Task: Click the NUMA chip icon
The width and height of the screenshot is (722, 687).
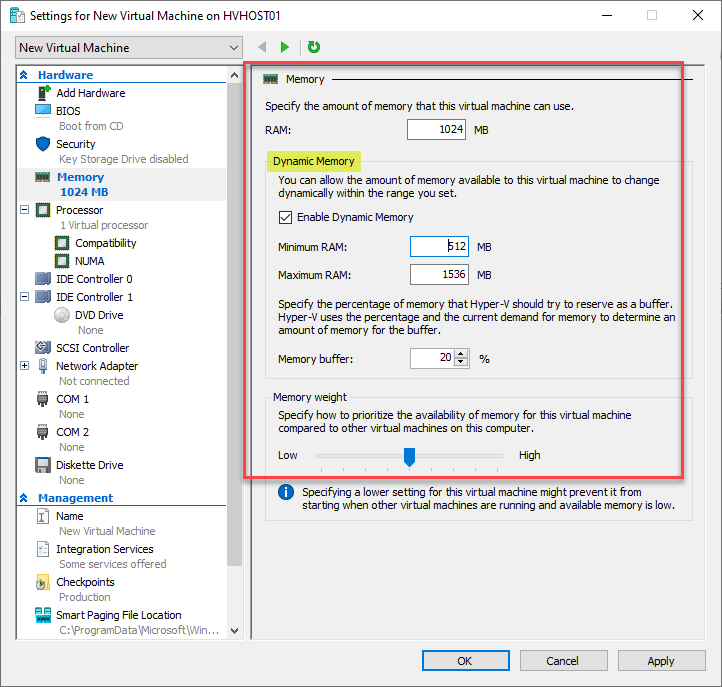Action: (62, 261)
